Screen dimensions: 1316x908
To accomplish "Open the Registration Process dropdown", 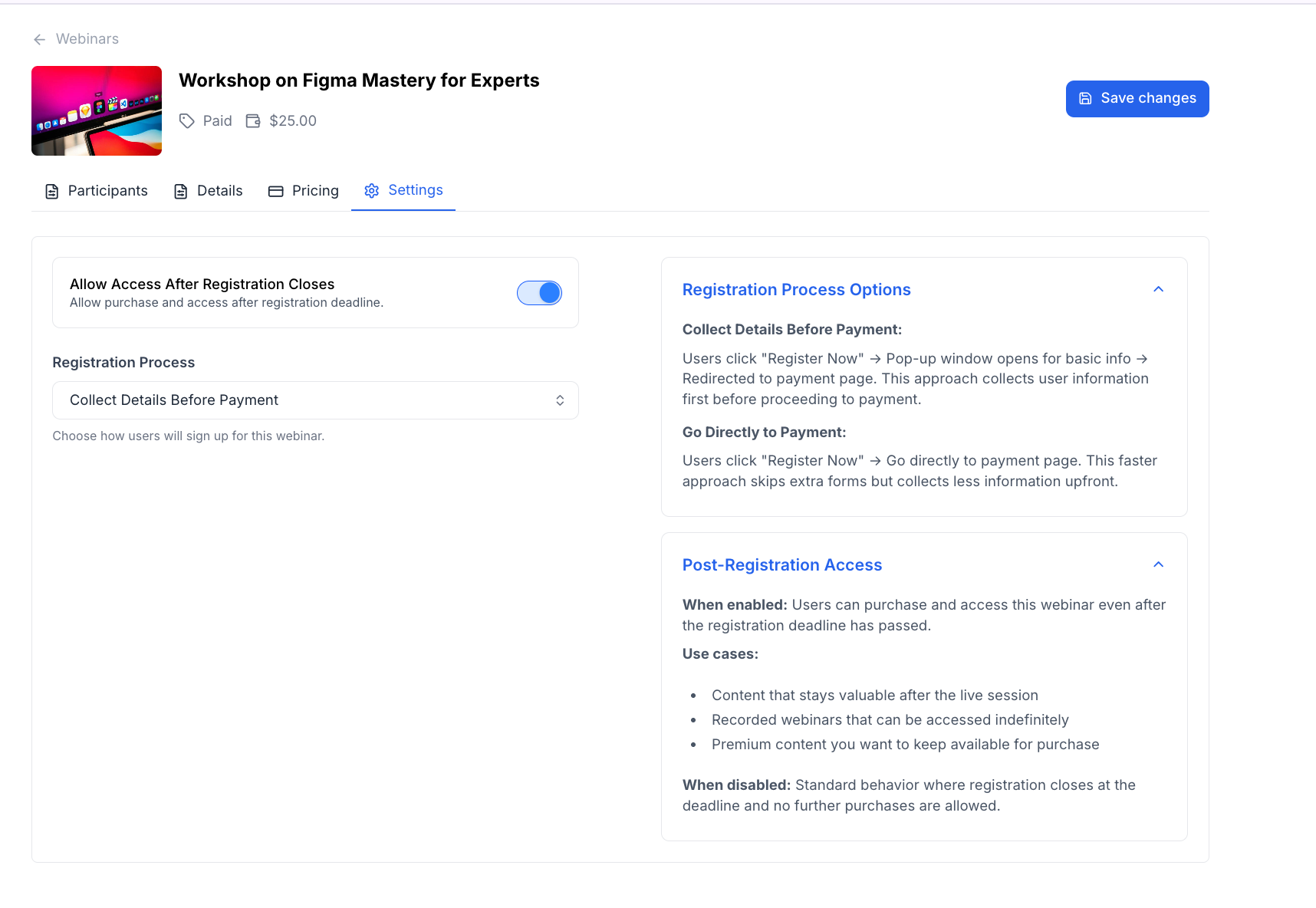I will [314, 400].
